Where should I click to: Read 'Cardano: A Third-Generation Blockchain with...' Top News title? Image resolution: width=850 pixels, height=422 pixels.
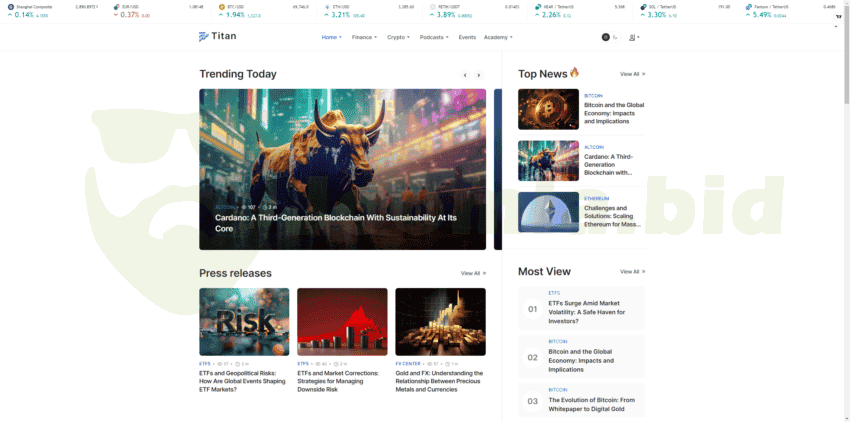click(608, 164)
